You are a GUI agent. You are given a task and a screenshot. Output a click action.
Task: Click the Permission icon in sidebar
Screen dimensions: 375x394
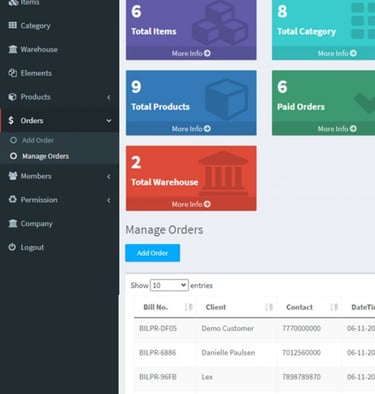12,199
